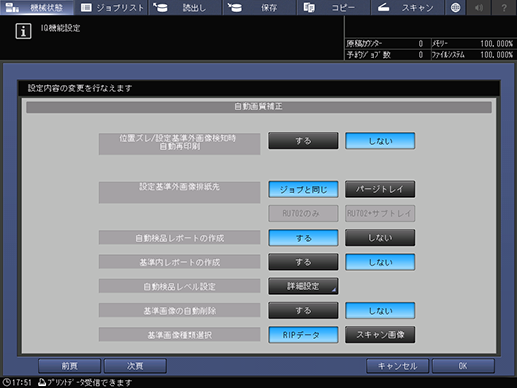Select しない for 自動検品レポートの作成

[380, 238]
